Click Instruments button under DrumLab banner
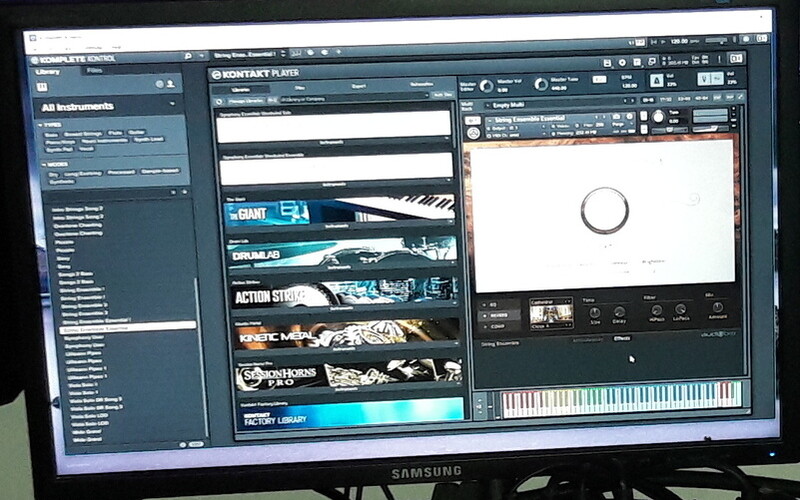Screen dimensions: 800x500 (339, 267)
